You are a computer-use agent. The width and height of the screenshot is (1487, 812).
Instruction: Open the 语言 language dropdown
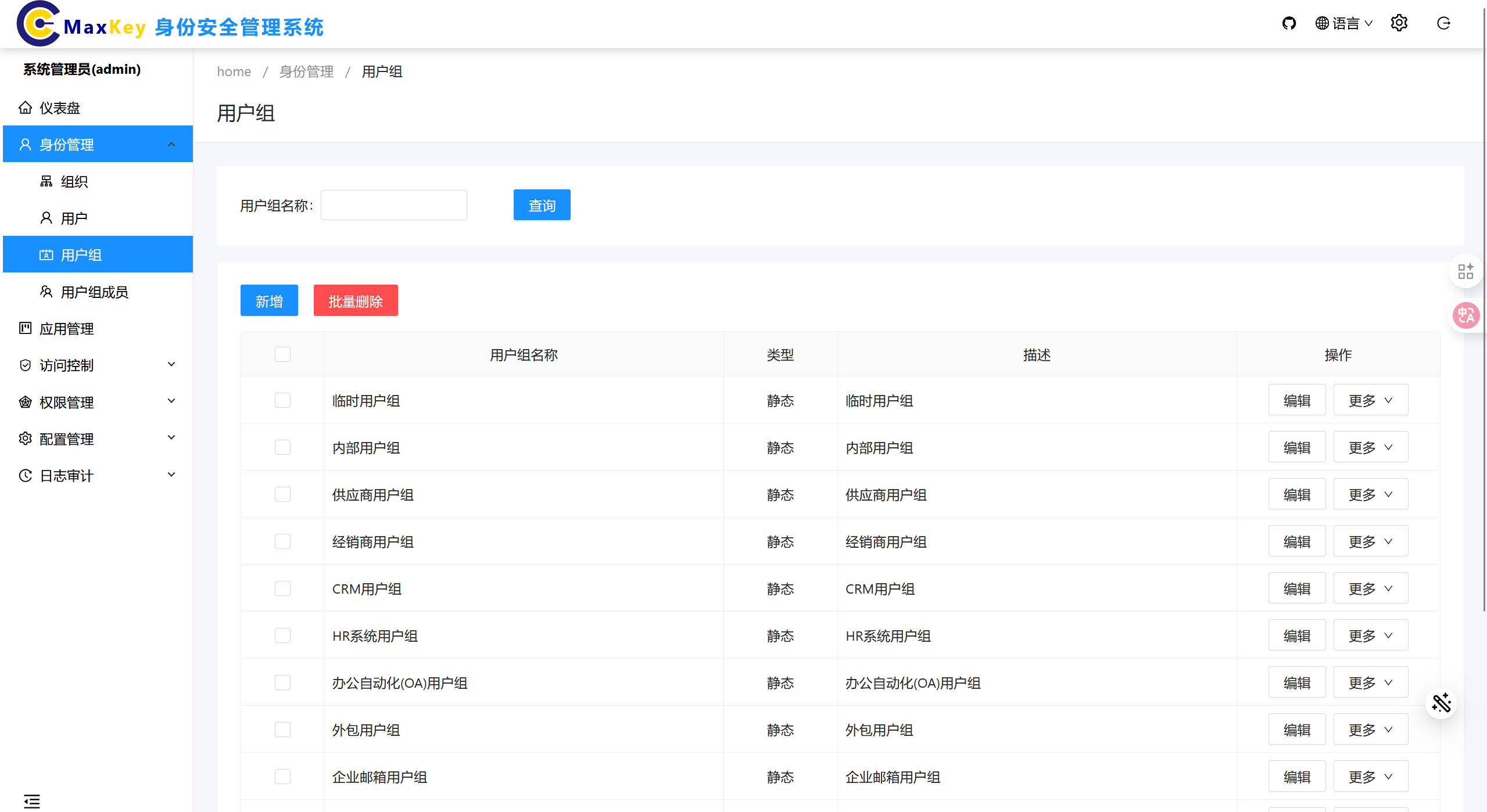pos(1344,23)
